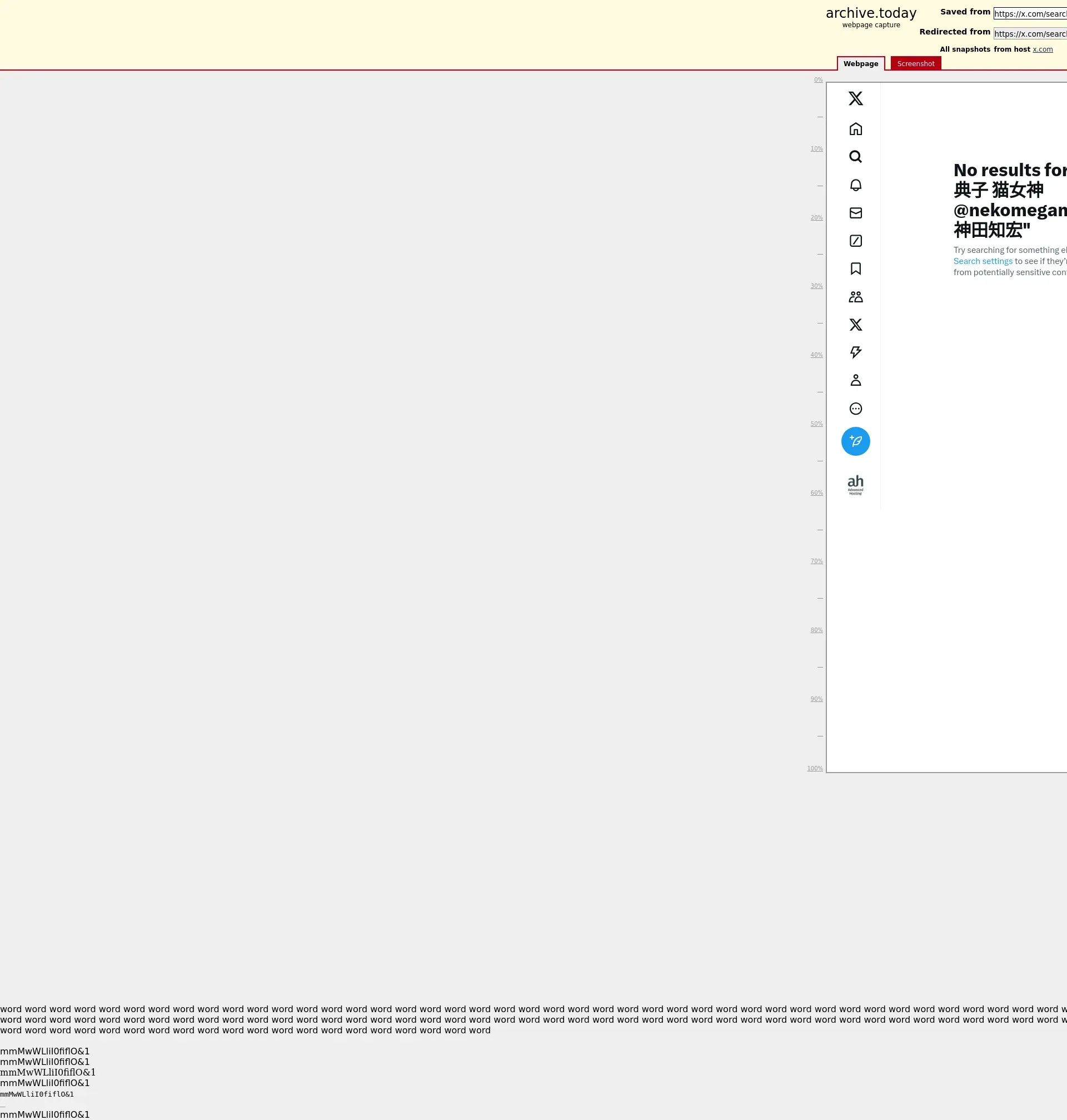
Task: Switch to the Screenshot tab
Action: [x=916, y=64]
